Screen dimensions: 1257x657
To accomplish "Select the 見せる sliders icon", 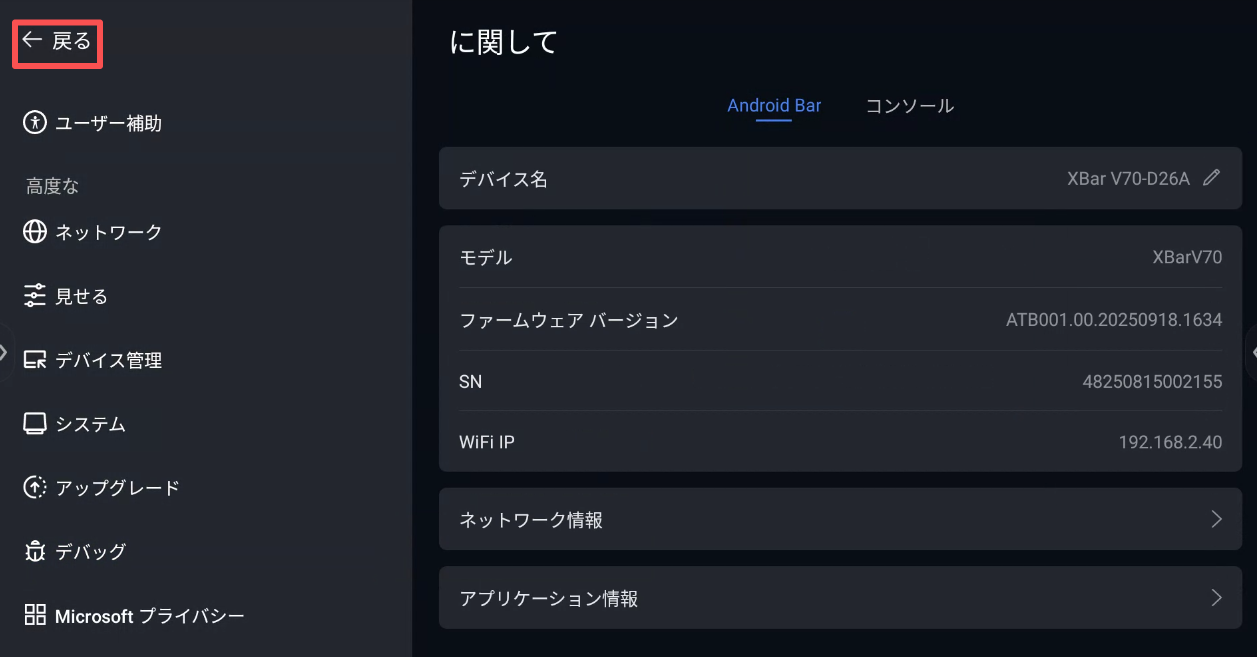I will point(35,296).
